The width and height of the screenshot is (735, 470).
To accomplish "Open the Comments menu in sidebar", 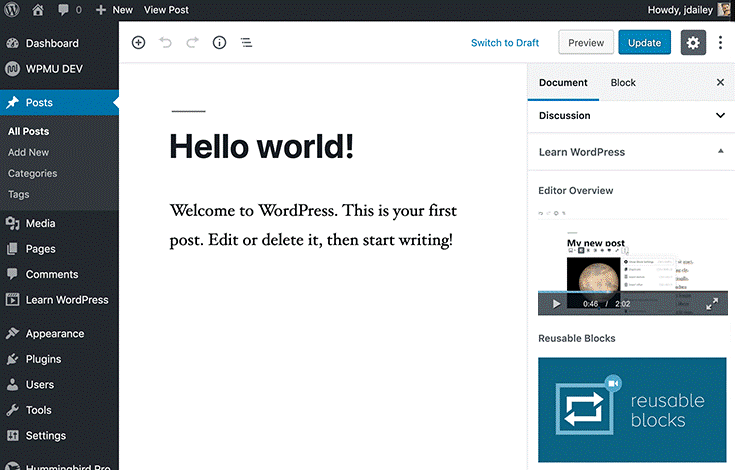I will tap(59, 274).
